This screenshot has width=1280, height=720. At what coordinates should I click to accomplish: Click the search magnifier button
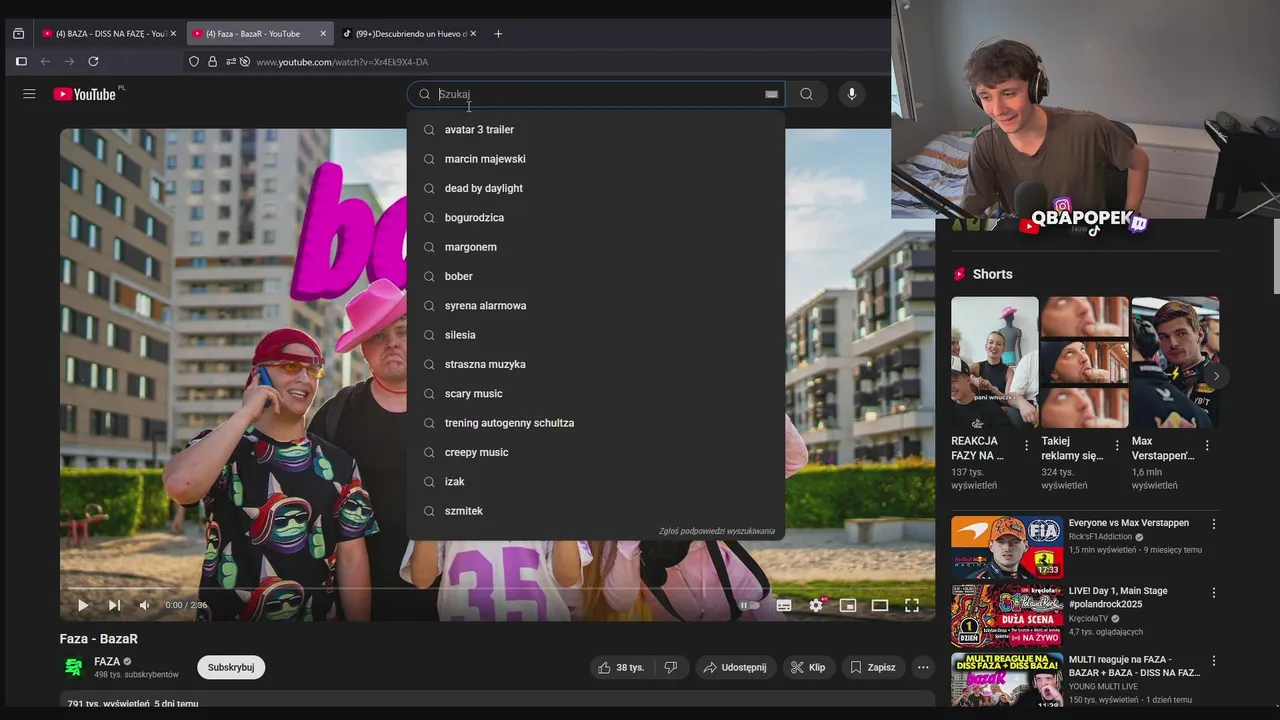tap(806, 94)
